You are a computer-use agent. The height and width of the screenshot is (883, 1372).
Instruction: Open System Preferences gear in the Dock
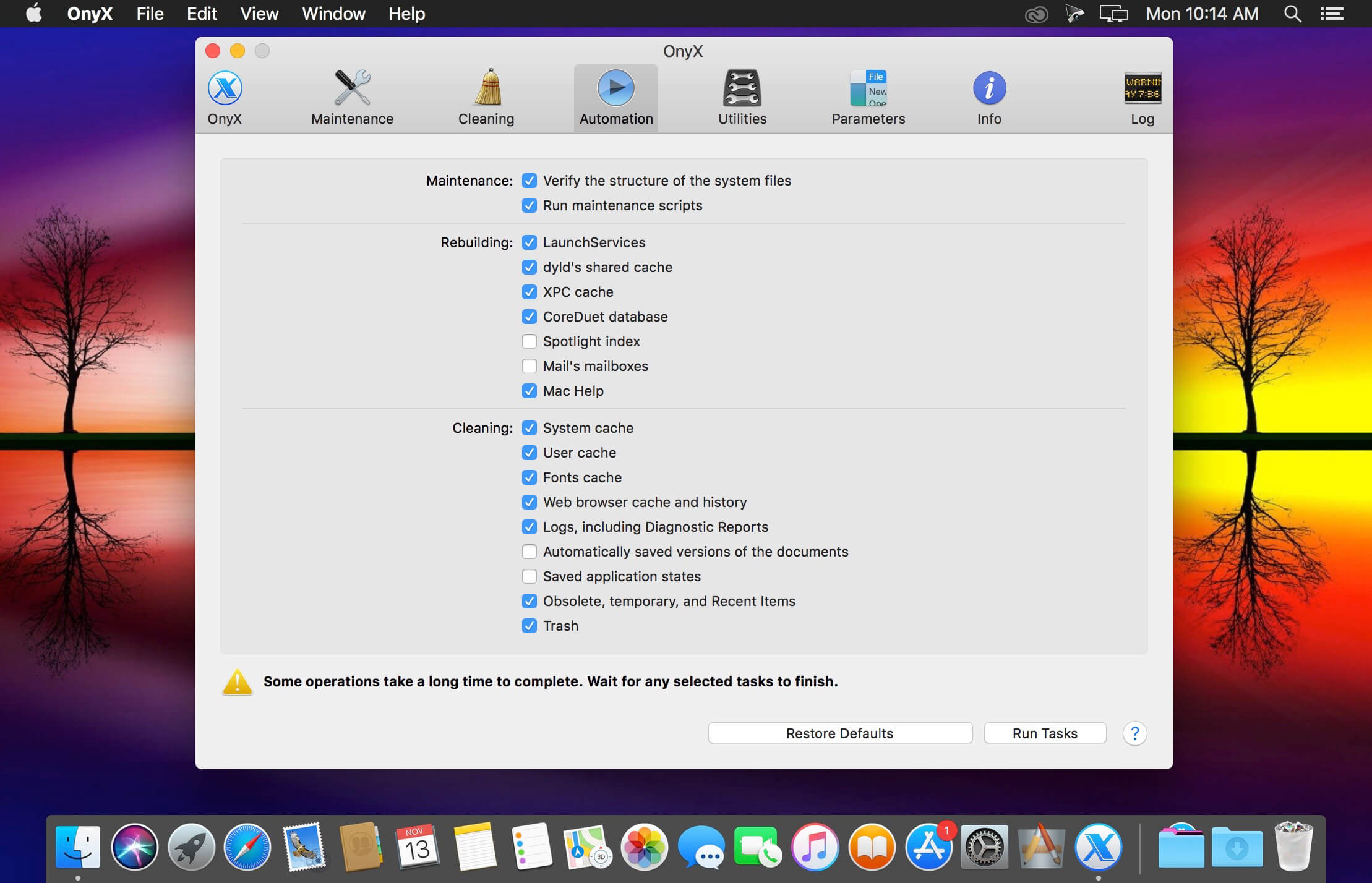point(985,847)
